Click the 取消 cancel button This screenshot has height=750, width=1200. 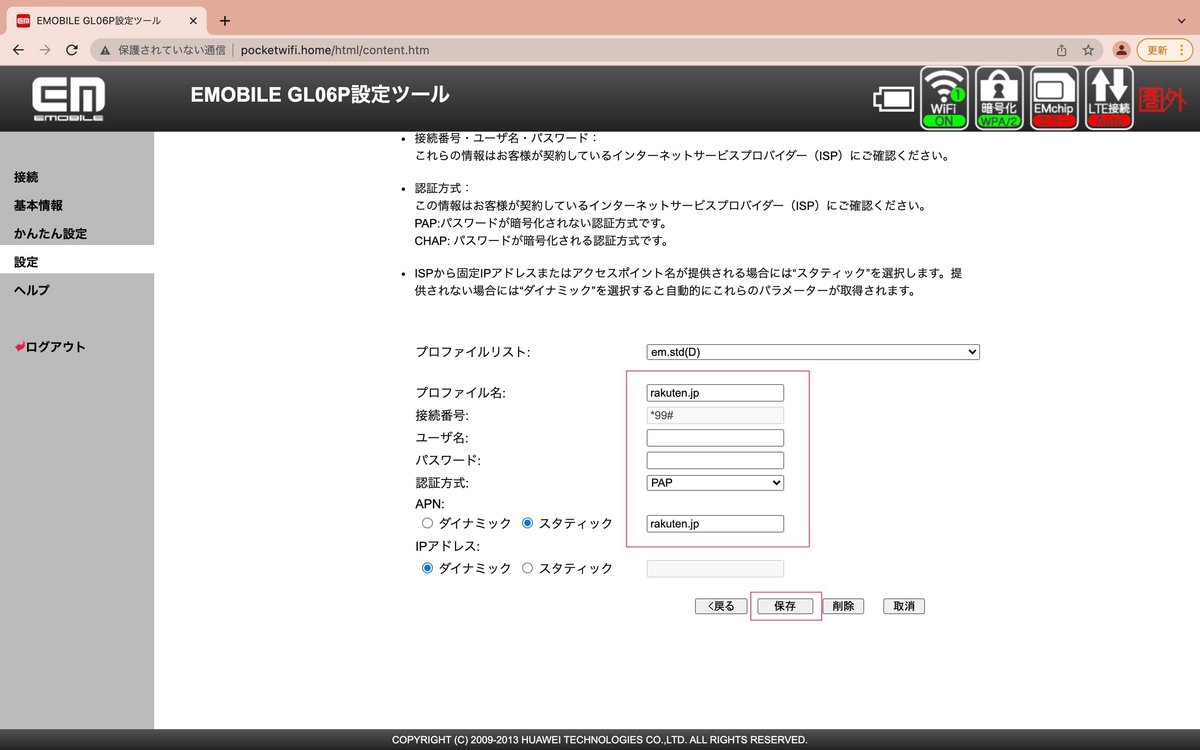[x=904, y=606]
